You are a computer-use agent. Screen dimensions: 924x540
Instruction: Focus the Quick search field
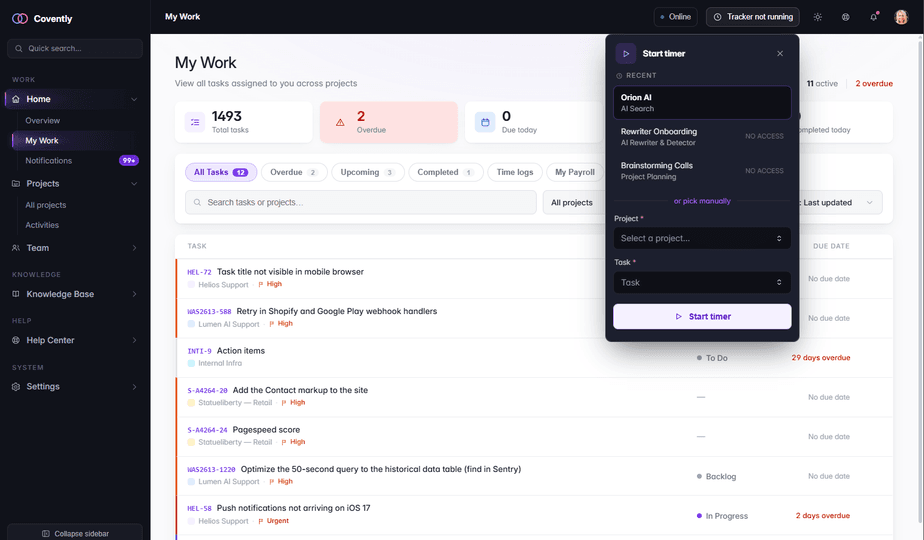tap(75, 48)
